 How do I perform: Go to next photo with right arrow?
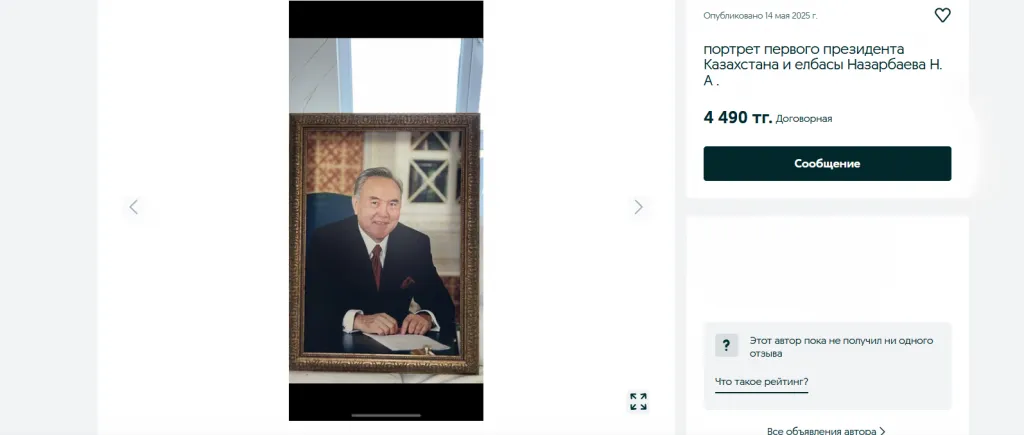click(x=638, y=207)
